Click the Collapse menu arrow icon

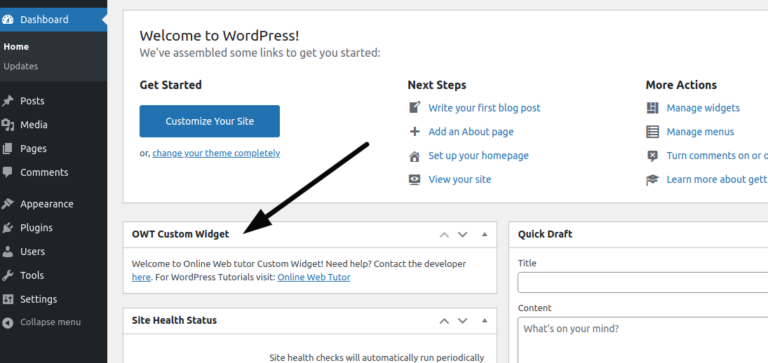click(x=7, y=322)
